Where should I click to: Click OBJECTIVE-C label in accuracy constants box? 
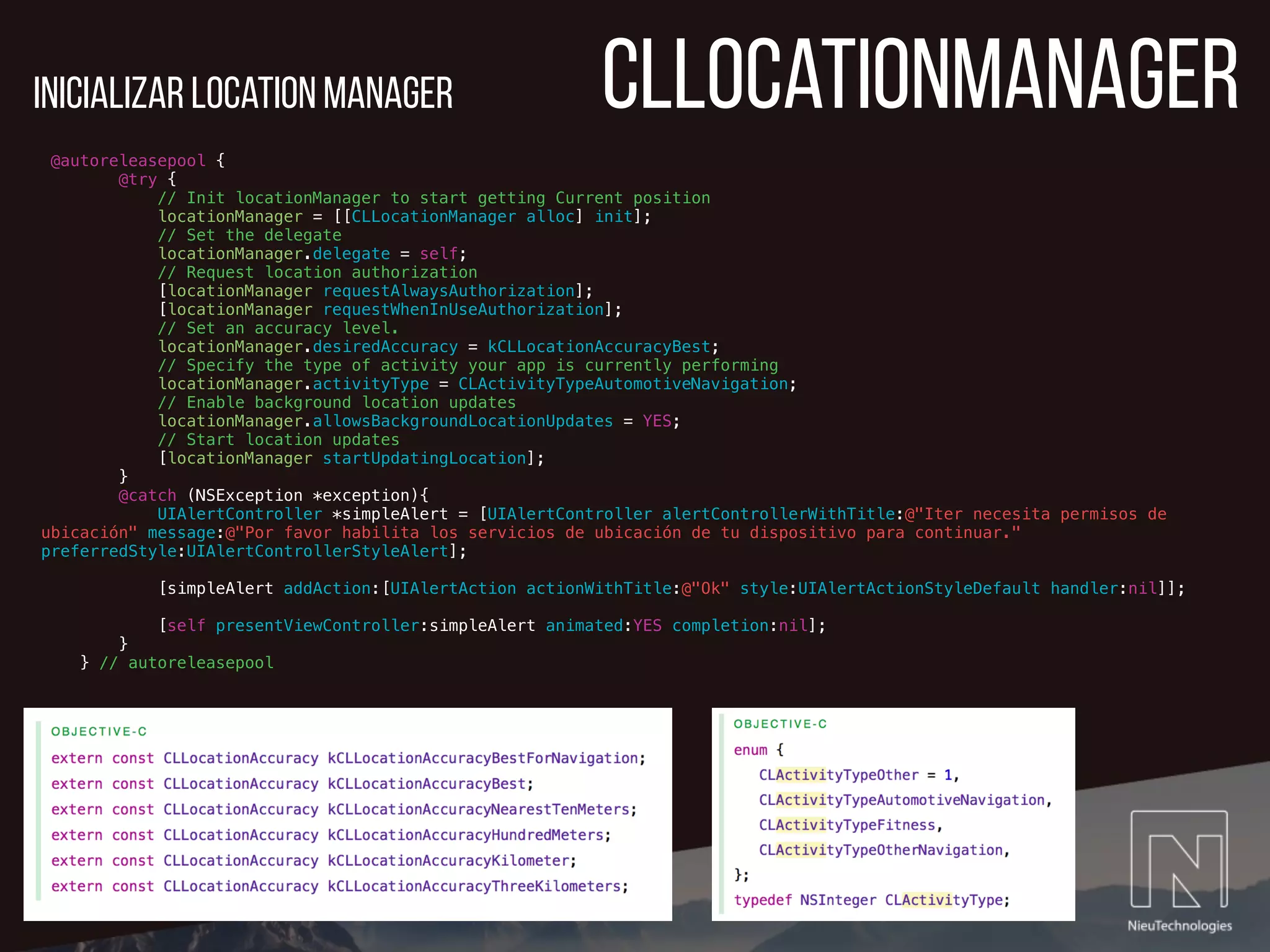click(99, 731)
